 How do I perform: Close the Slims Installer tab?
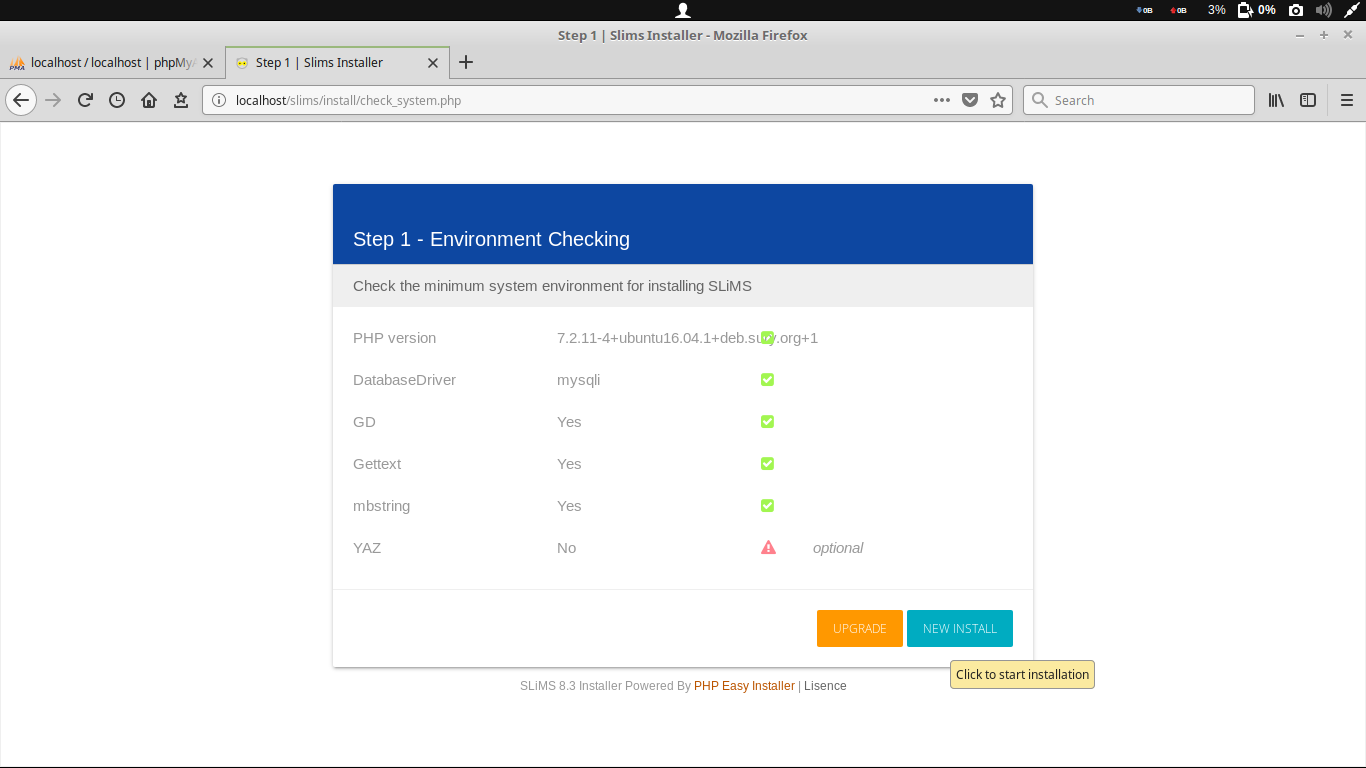click(x=433, y=63)
